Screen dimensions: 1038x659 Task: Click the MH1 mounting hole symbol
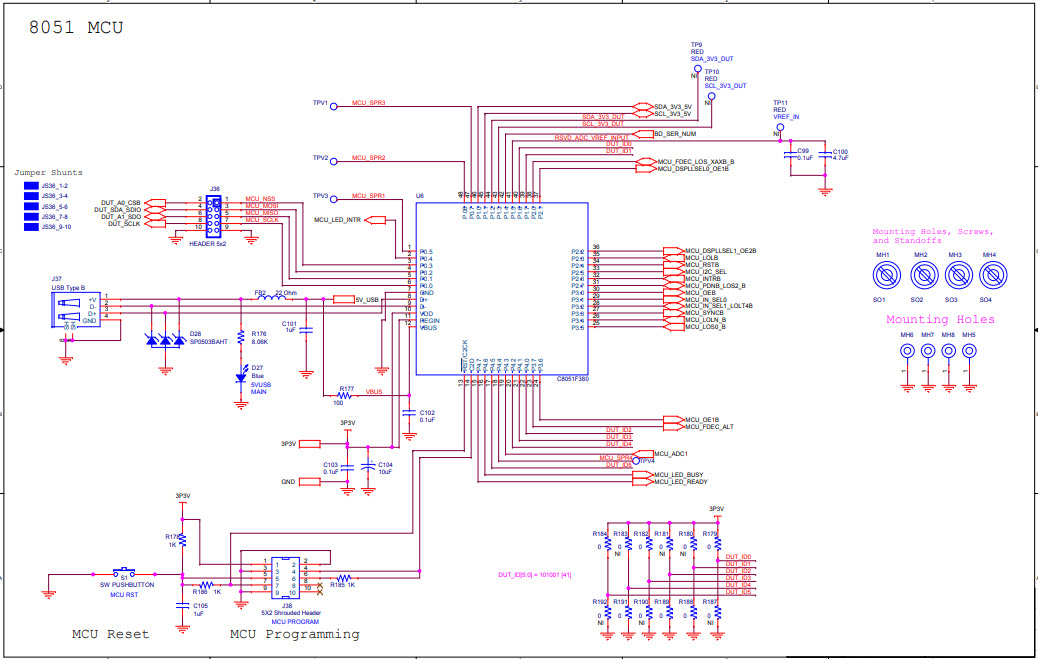coord(886,275)
